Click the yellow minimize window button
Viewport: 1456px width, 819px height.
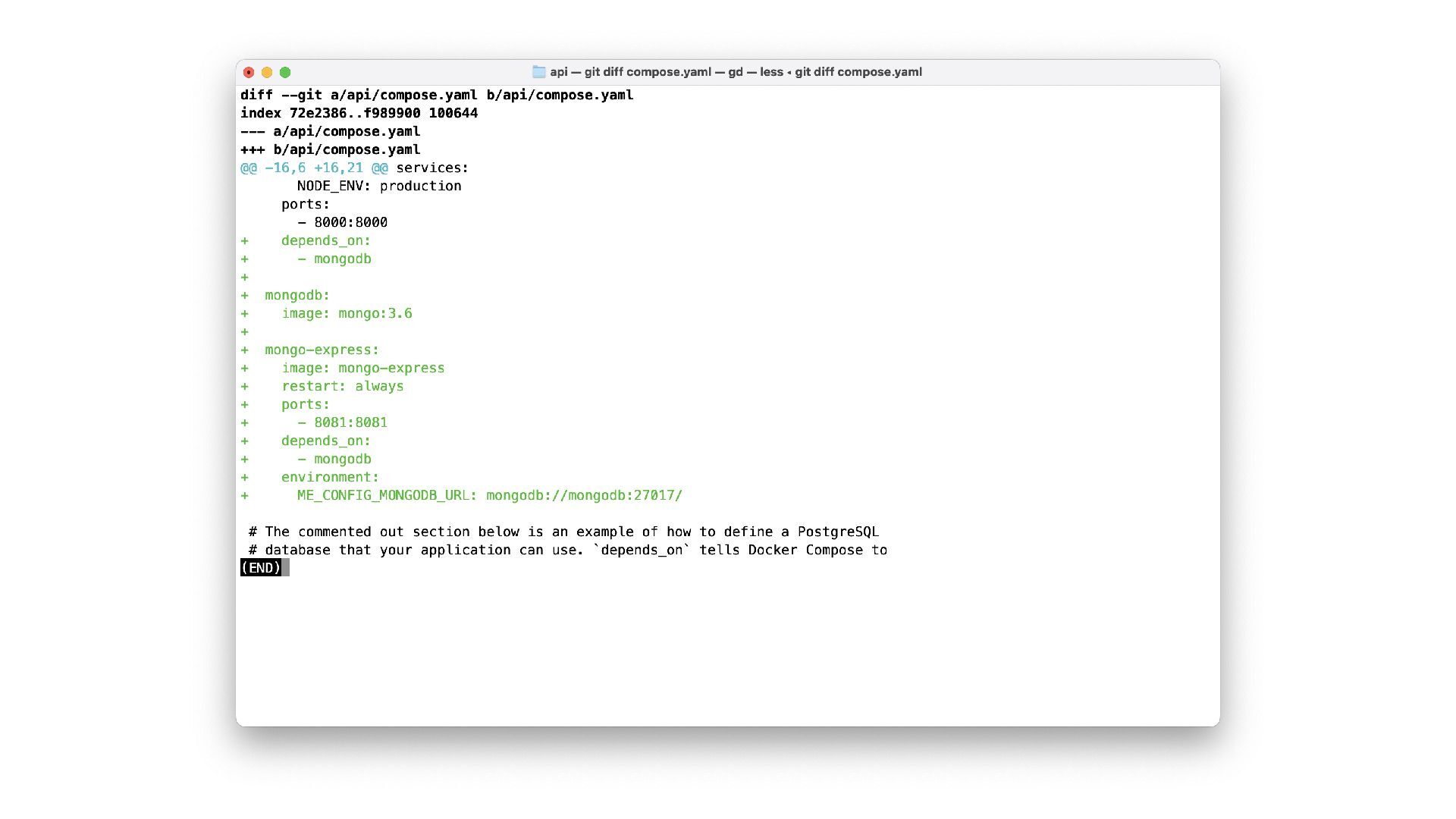pos(267,72)
